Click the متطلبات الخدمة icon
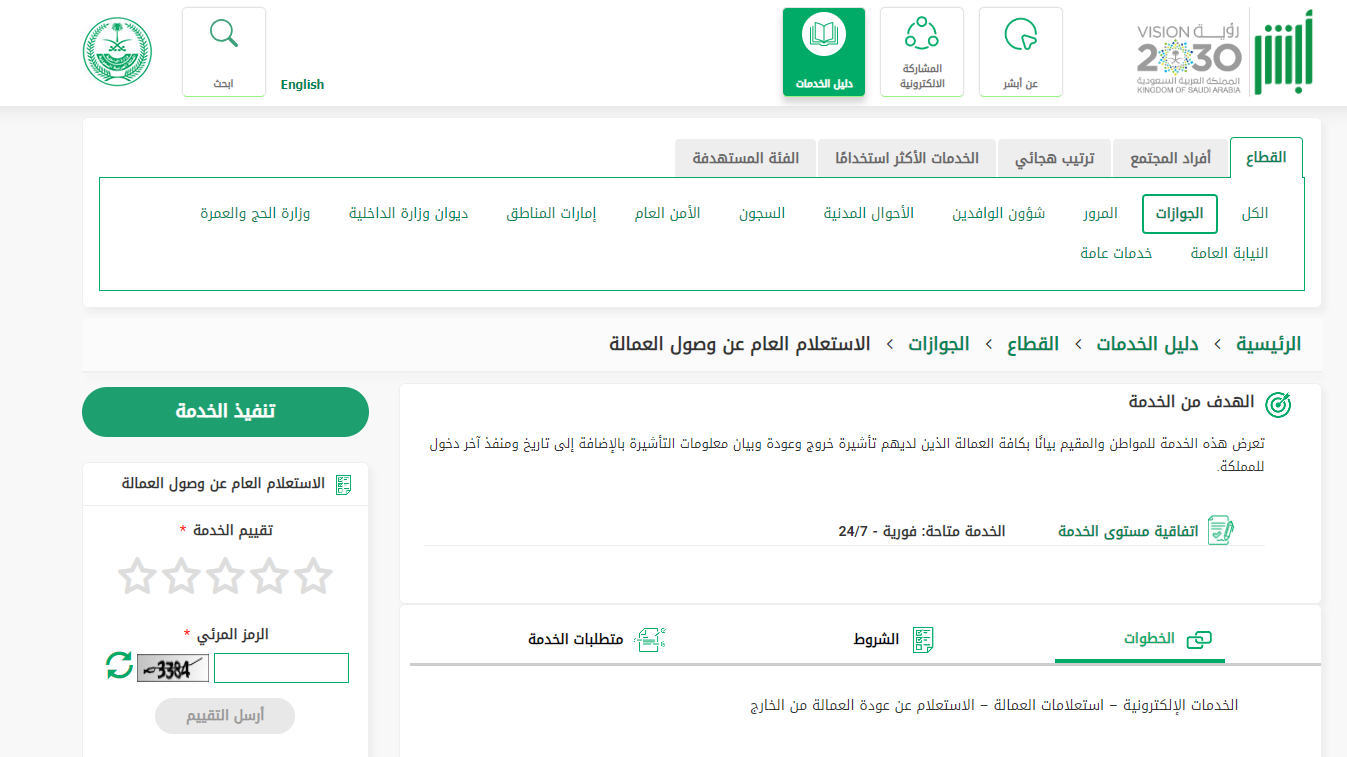Viewport: 1347px width, 757px height. click(x=651, y=640)
